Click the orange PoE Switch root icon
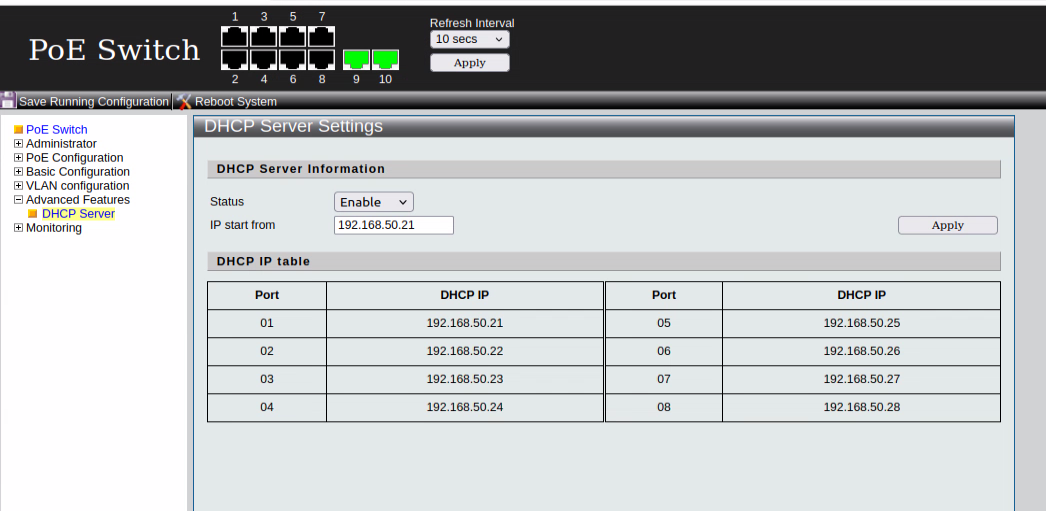Screen dimensions: 1046x511 (18, 130)
